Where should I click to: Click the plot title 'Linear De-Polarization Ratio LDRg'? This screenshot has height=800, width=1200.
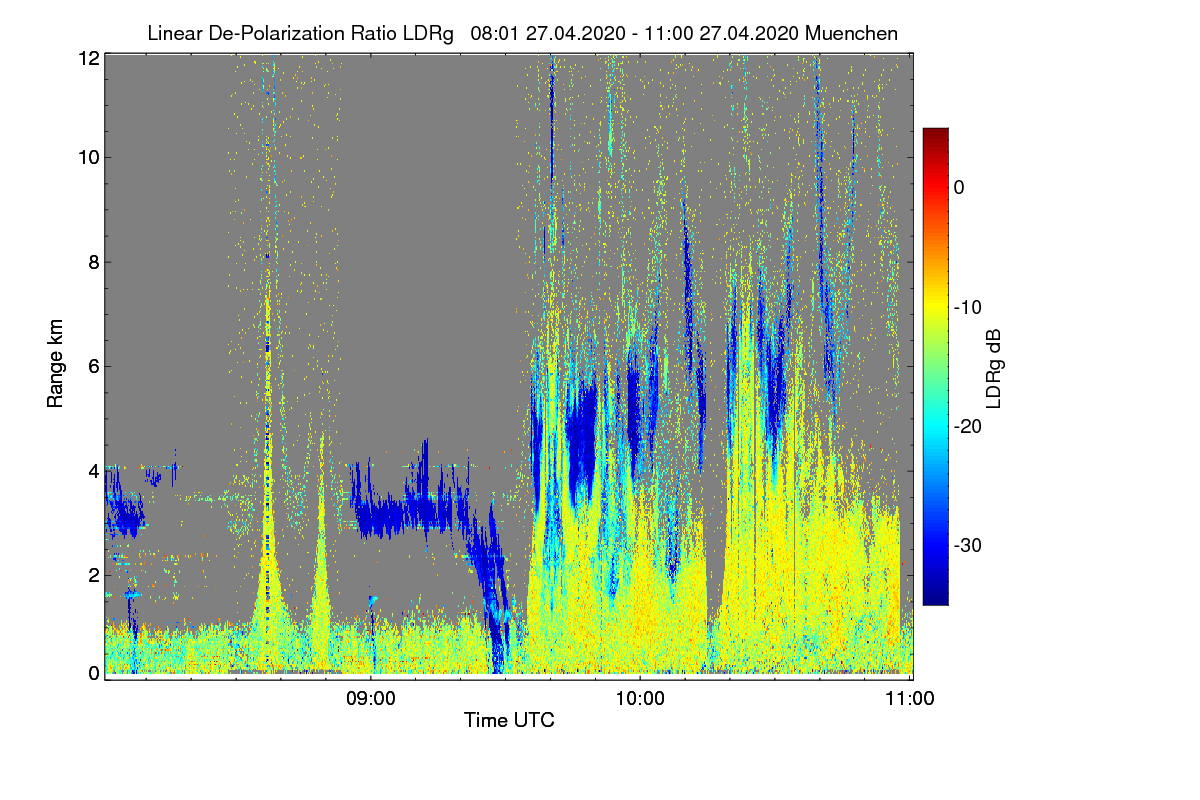pos(300,33)
